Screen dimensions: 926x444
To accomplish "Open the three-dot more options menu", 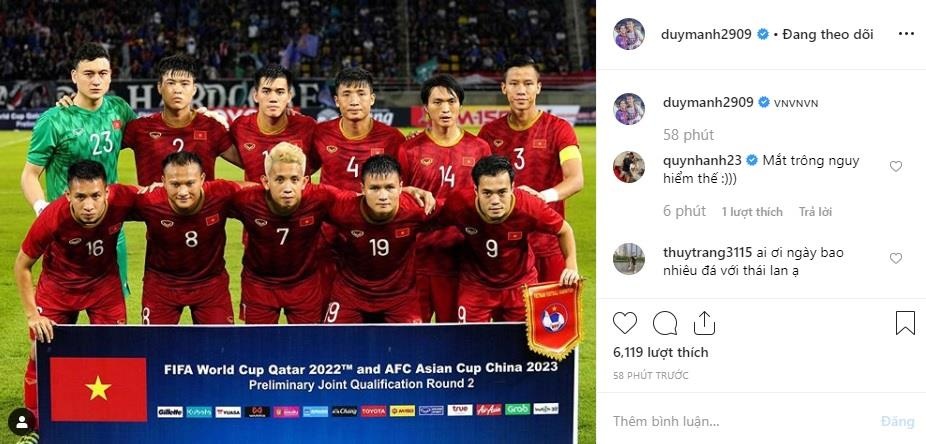I will pos(906,34).
